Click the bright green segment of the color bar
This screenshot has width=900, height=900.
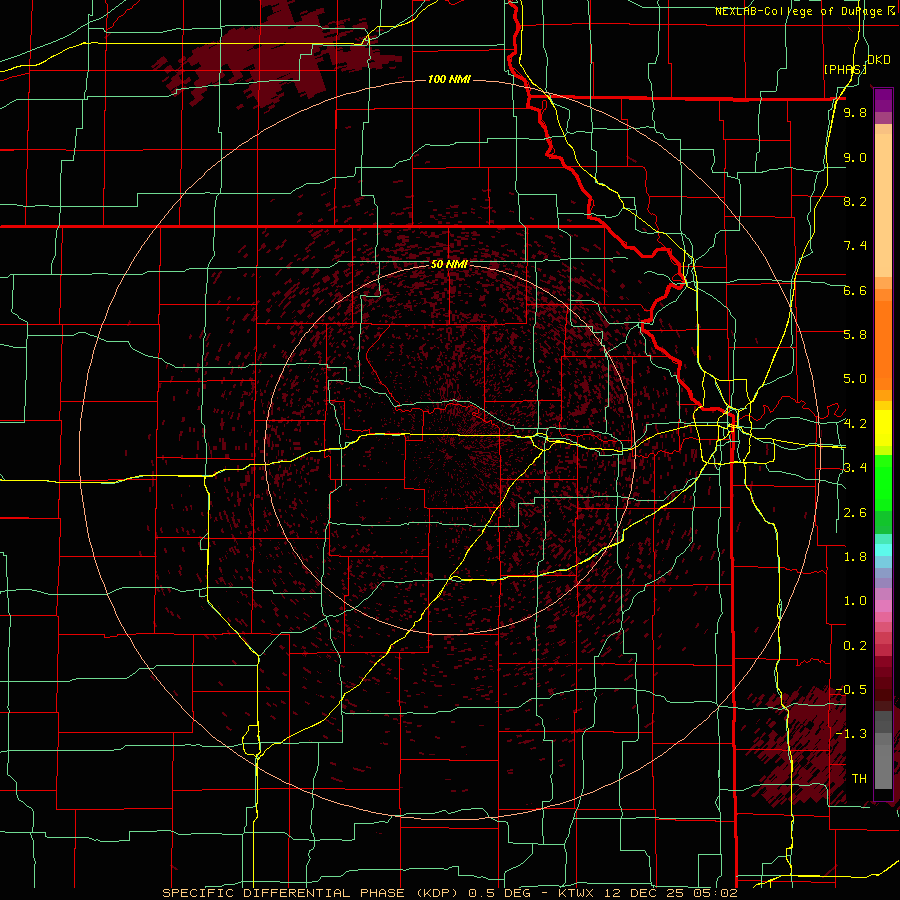883,481
